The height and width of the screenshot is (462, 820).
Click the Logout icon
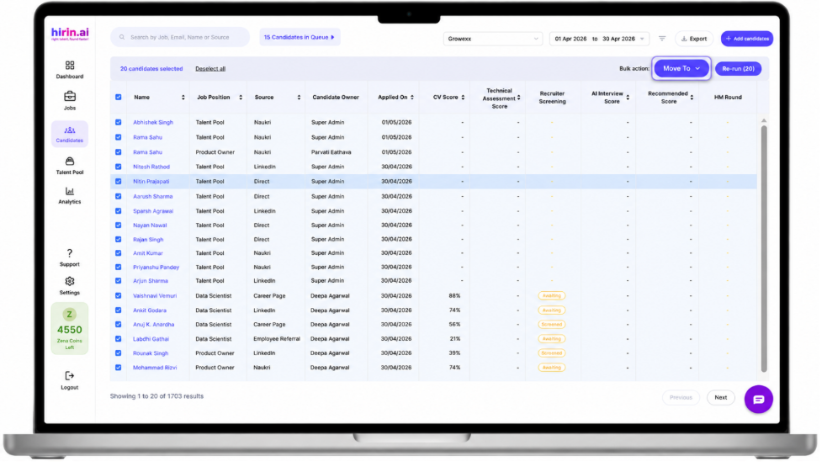pyautogui.click(x=70, y=376)
